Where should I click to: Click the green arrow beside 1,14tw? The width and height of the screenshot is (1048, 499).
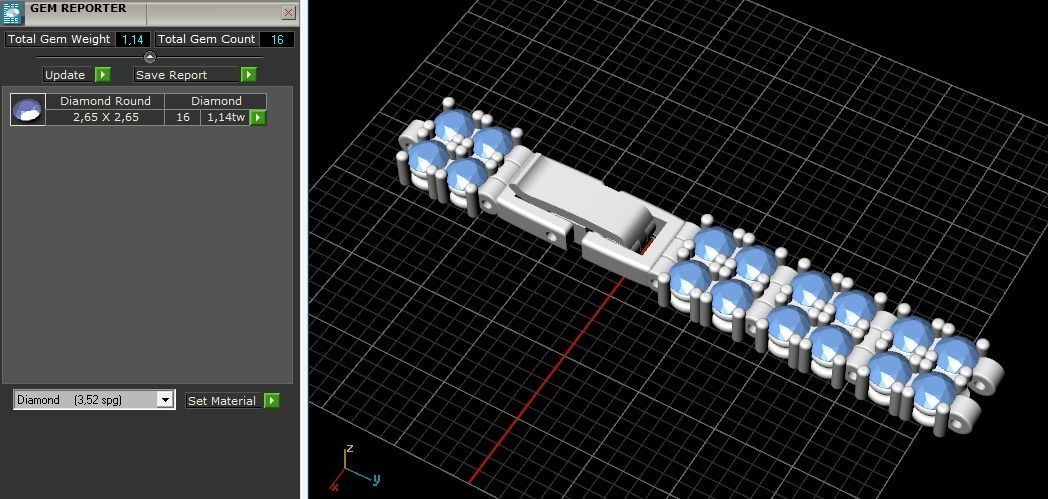[258, 118]
